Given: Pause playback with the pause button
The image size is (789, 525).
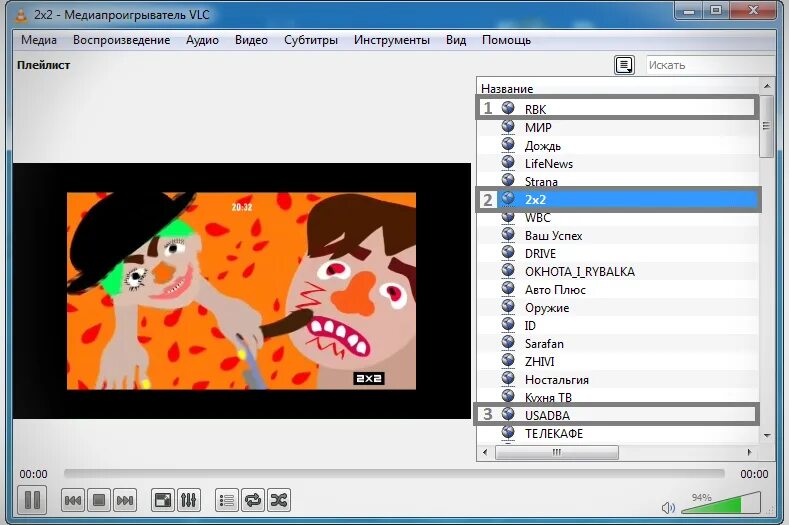Looking at the screenshot, I should 32,500.
